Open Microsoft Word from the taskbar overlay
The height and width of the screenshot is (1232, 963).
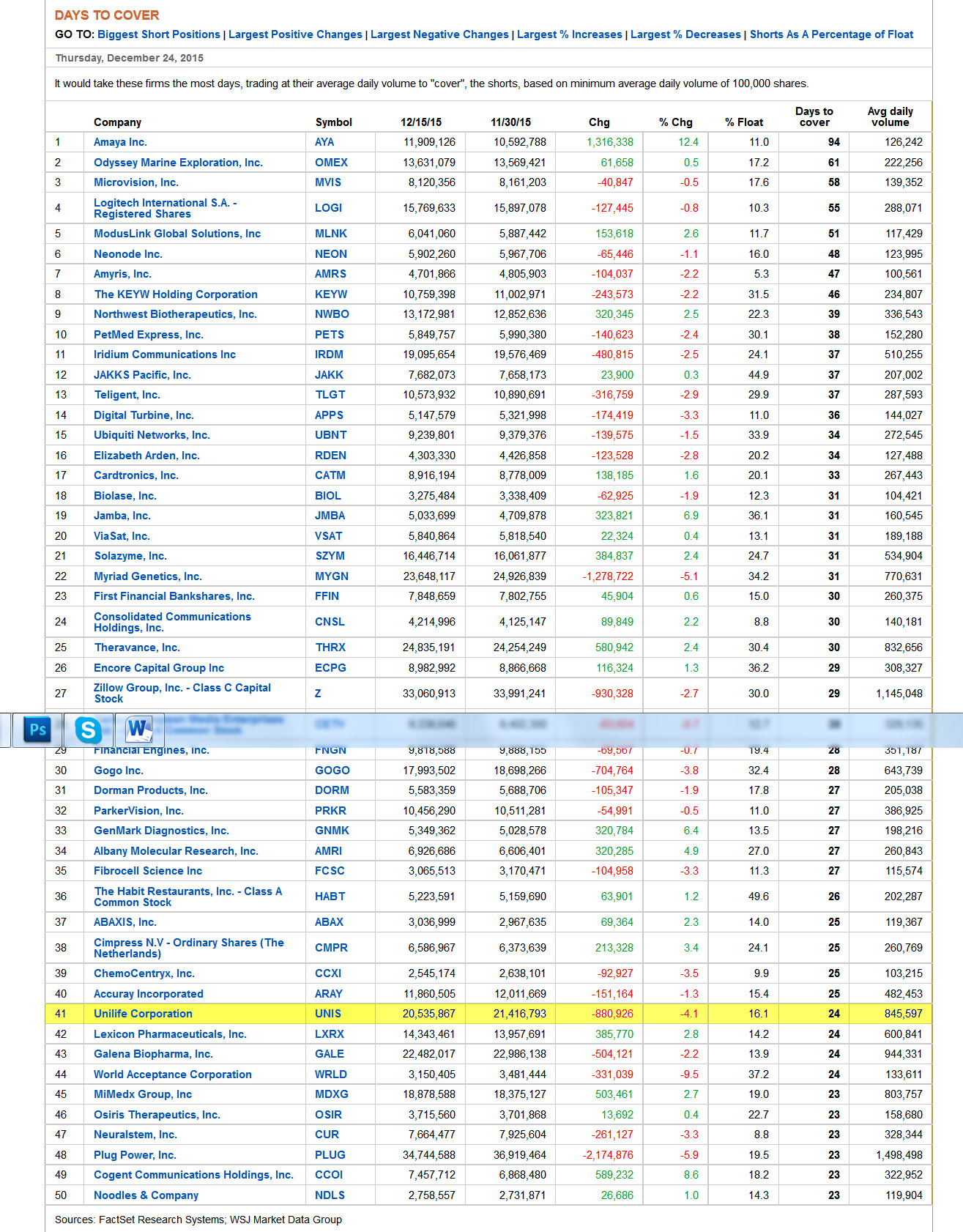coord(138,730)
